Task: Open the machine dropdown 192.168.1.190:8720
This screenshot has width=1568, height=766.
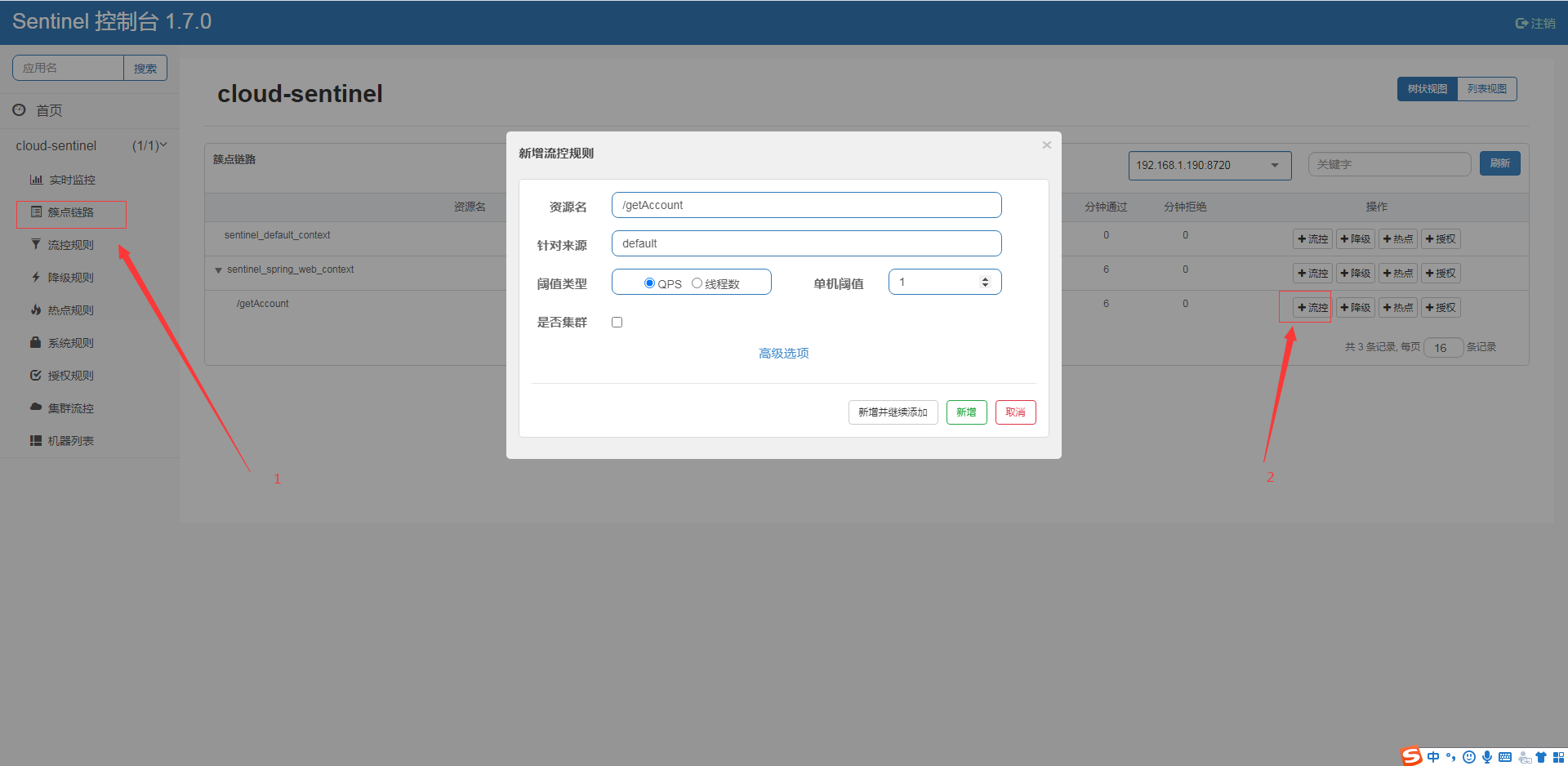Action: click(x=1209, y=166)
